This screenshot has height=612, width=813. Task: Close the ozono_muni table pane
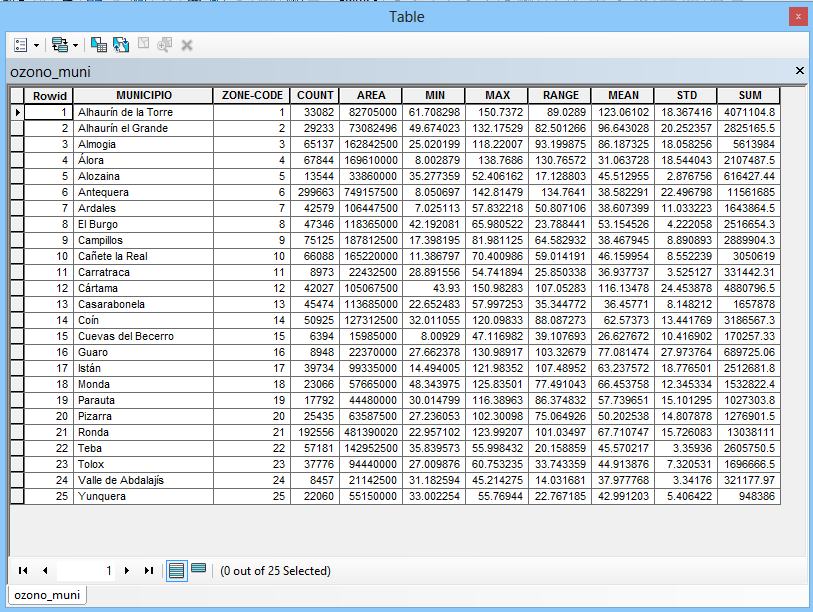point(799,71)
